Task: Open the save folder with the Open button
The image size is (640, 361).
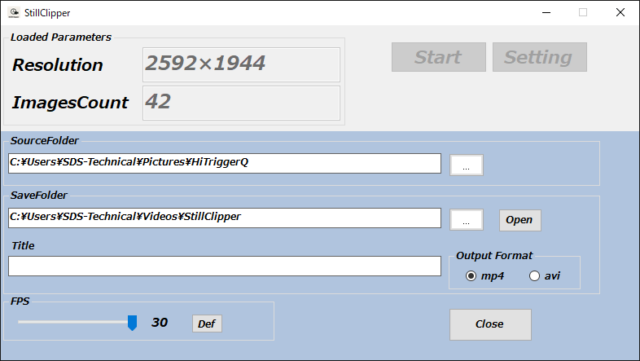Action: pos(520,220)
